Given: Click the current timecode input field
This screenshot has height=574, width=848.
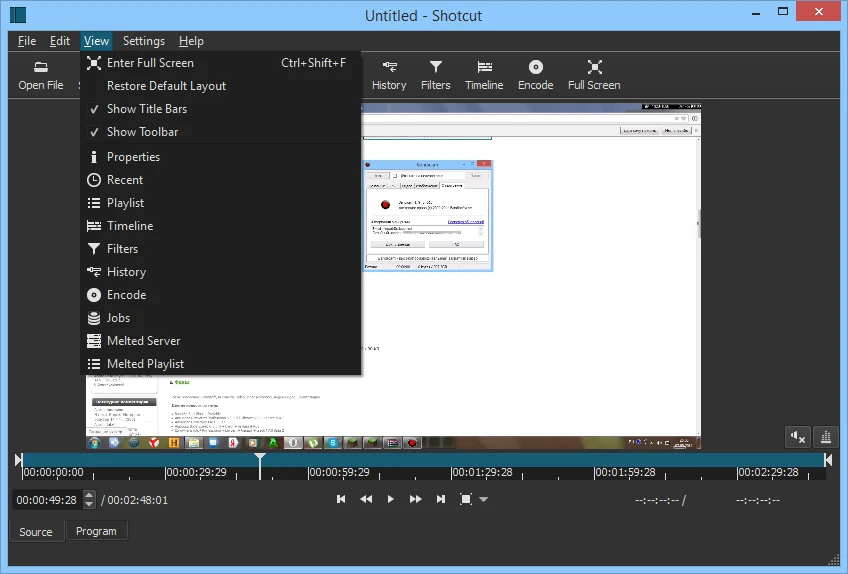Looking at the screenshot, I should click(x=47, y=500).
